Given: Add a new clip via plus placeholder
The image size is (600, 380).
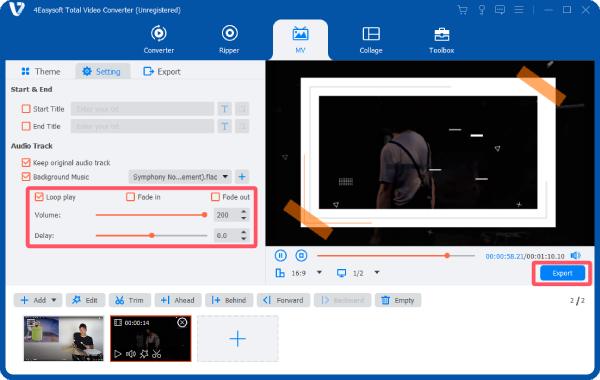Looking at the screenshot, I should 238,339.
